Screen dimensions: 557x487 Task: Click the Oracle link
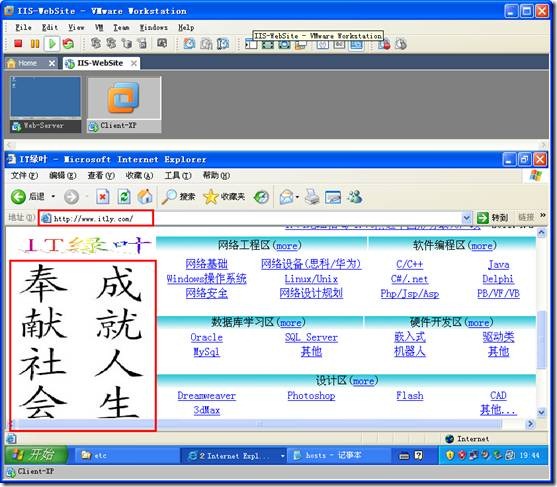click(x=206, y=337)
